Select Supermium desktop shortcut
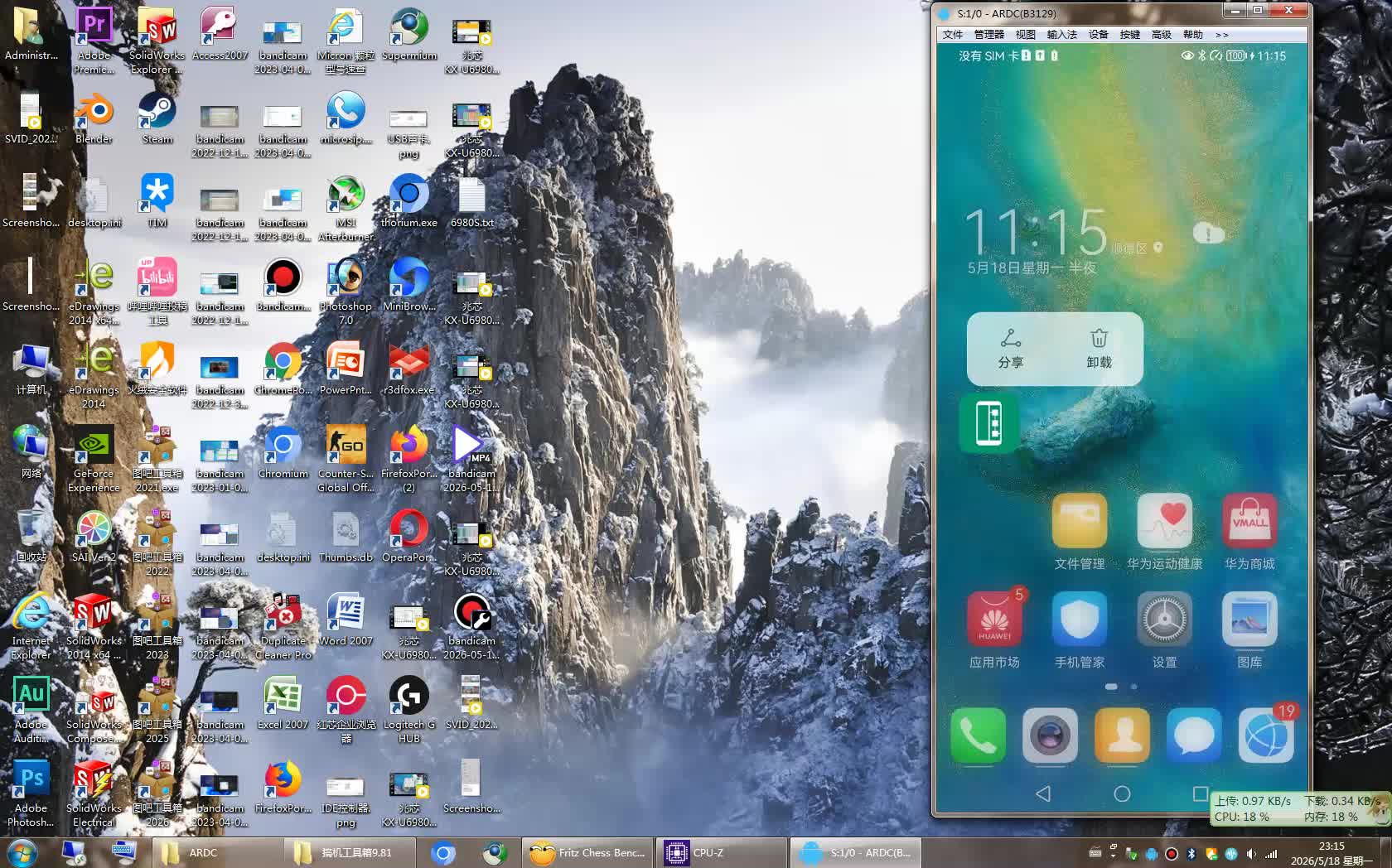 click(x=408, y=34)
